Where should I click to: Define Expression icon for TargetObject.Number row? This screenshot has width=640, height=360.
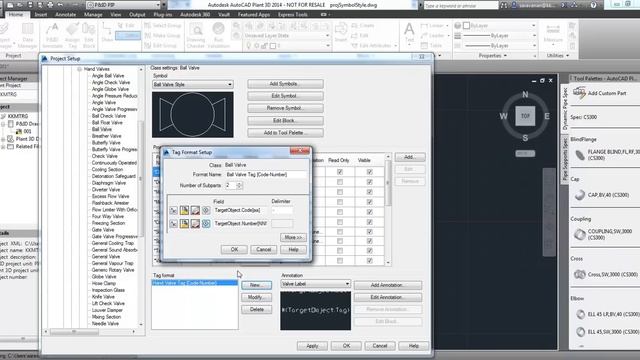pos(206,224)
